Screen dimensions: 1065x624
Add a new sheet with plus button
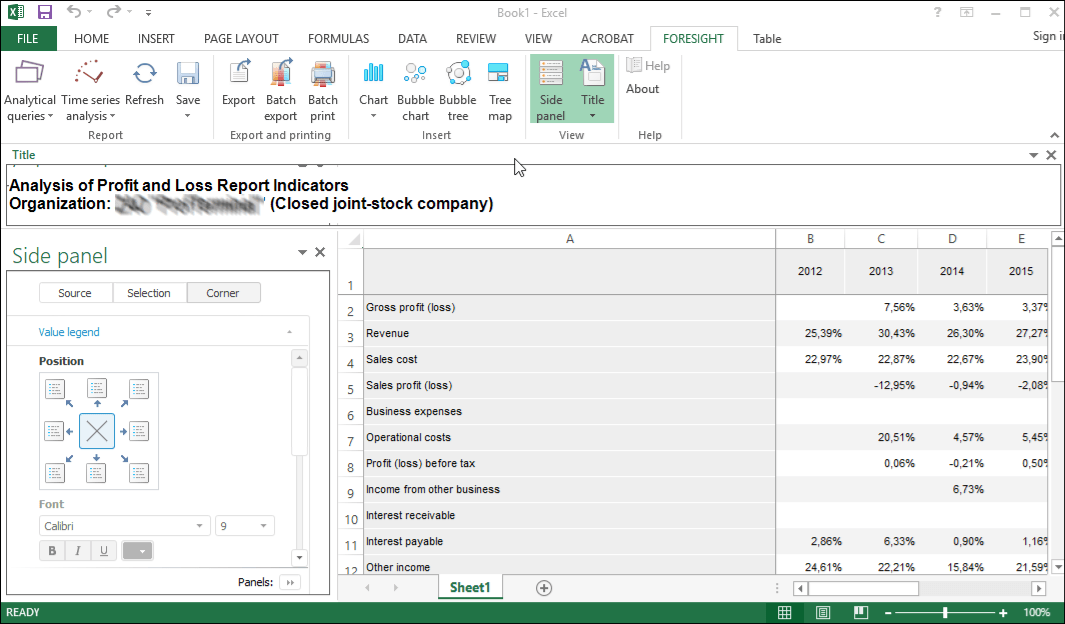[x=544, y=588]
